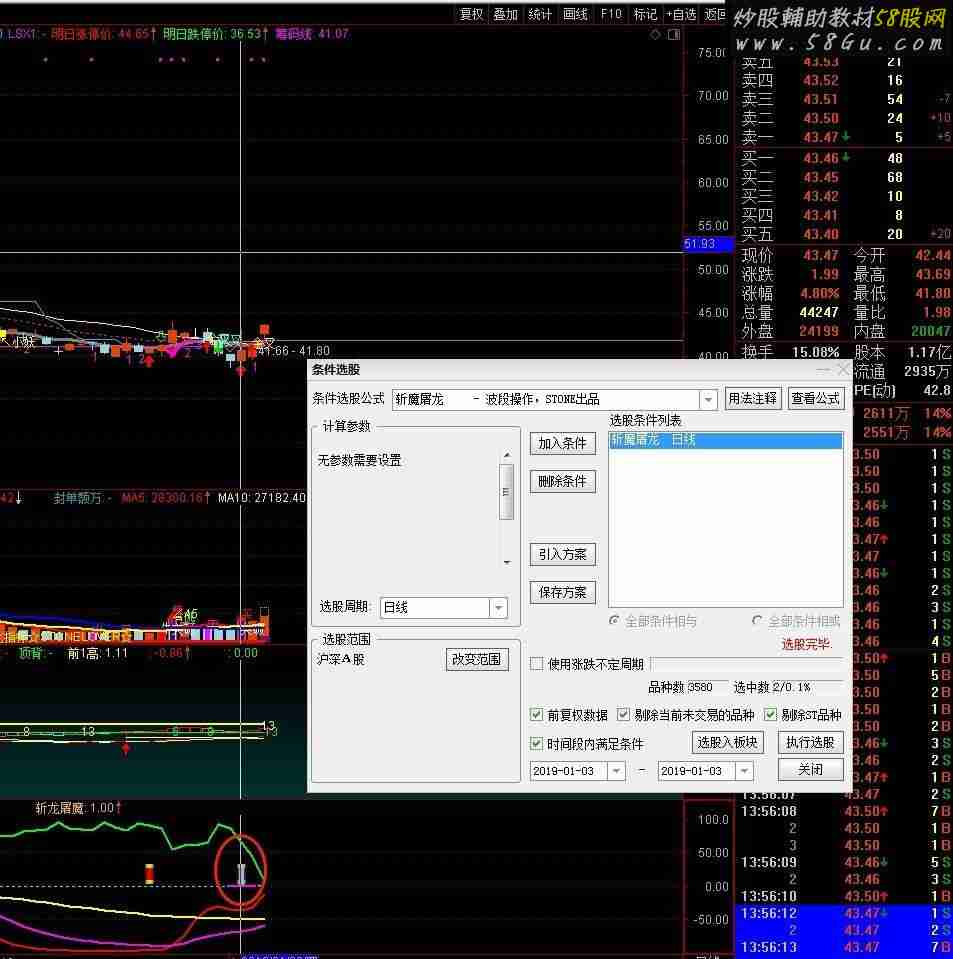Click the 使用涨跌不定周期 input field

point(747,664)
